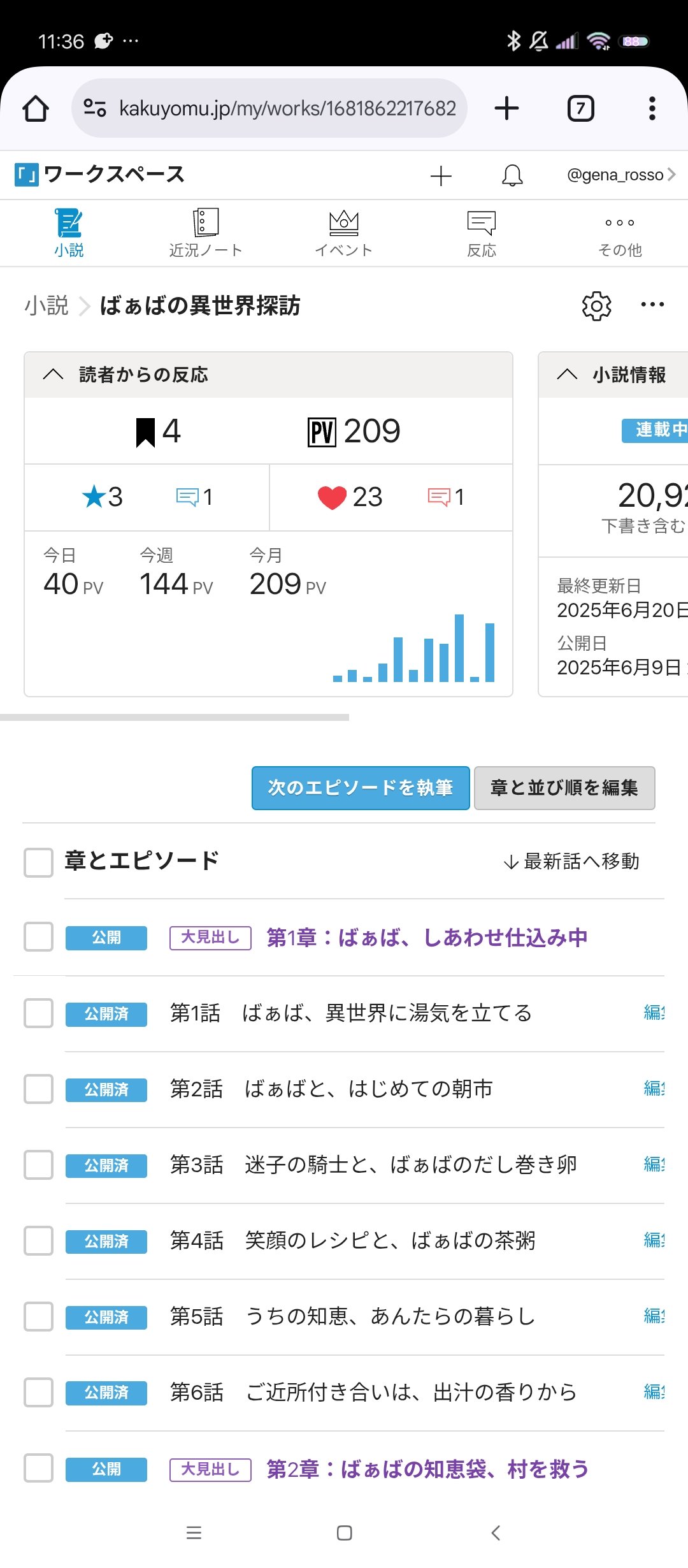Switch to the 近況ノート tab
Screen dimensions: 688x1568
point(205,233)
